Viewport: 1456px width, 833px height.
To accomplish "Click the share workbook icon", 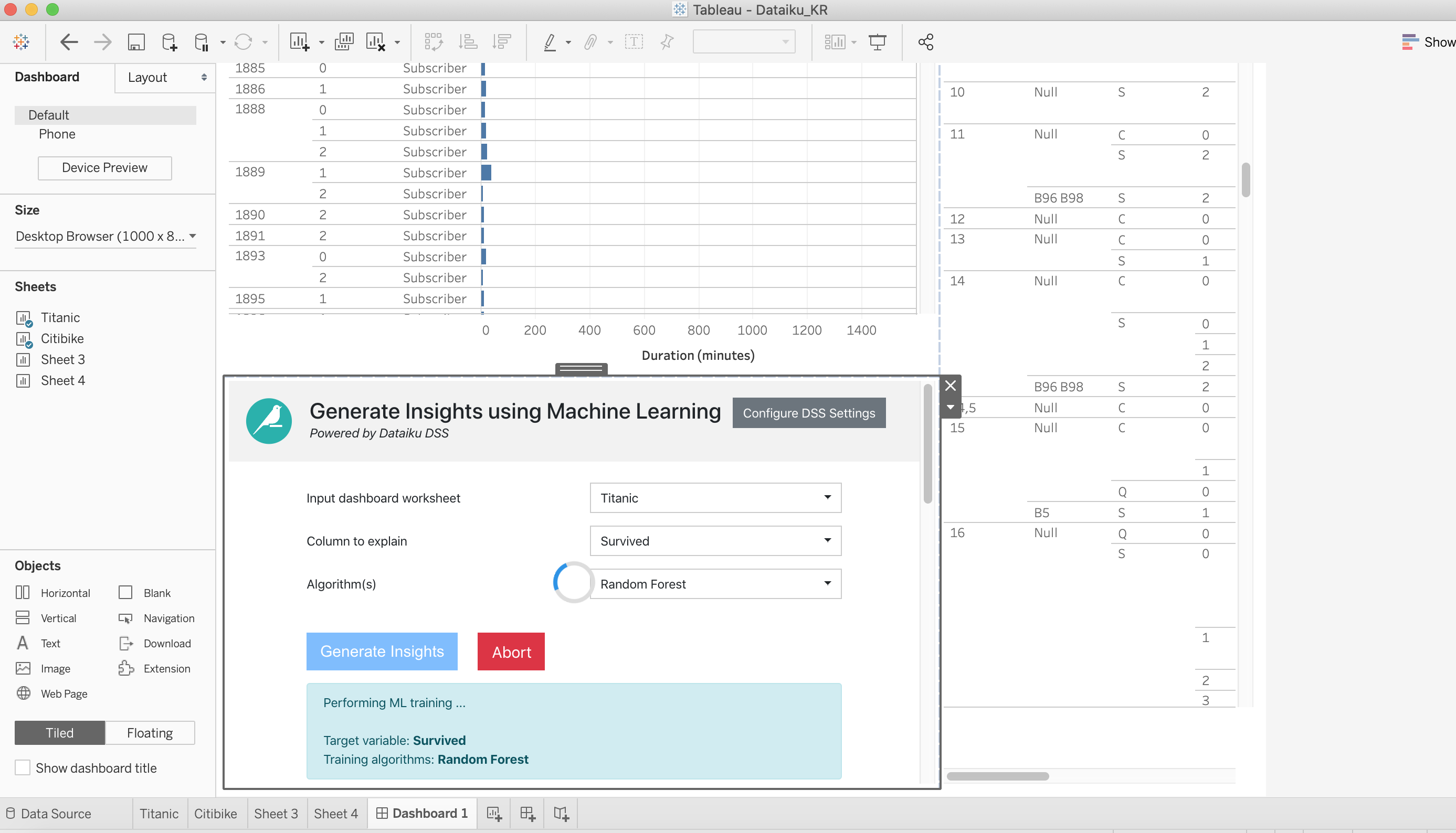I will coord(926,42).
